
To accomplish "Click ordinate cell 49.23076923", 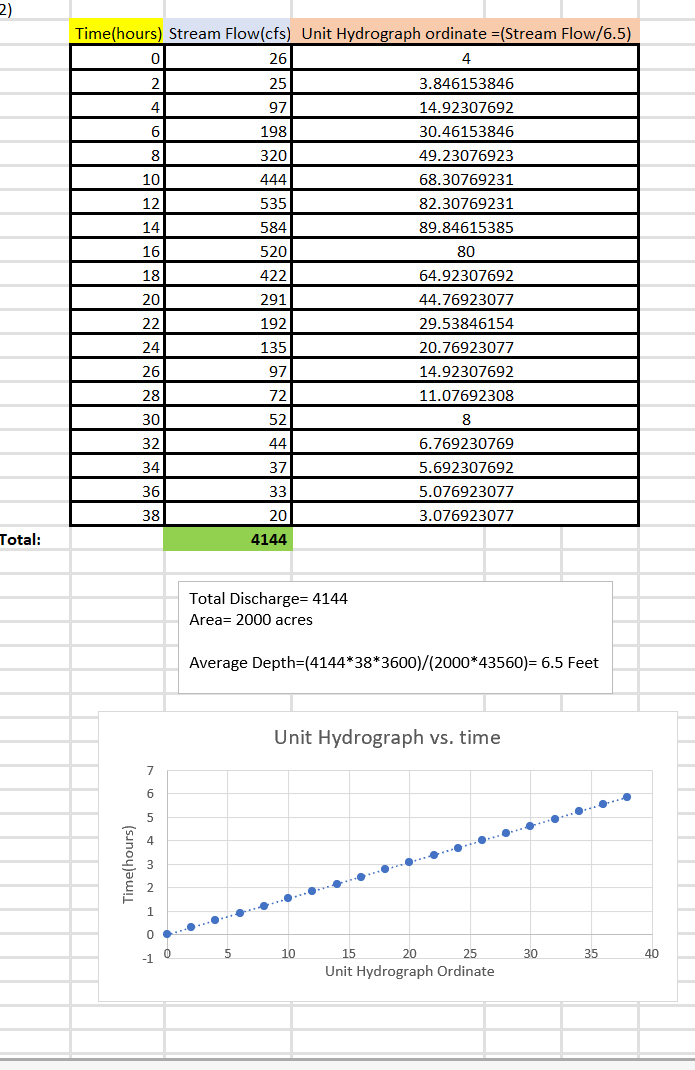I will tap(466, 155).
